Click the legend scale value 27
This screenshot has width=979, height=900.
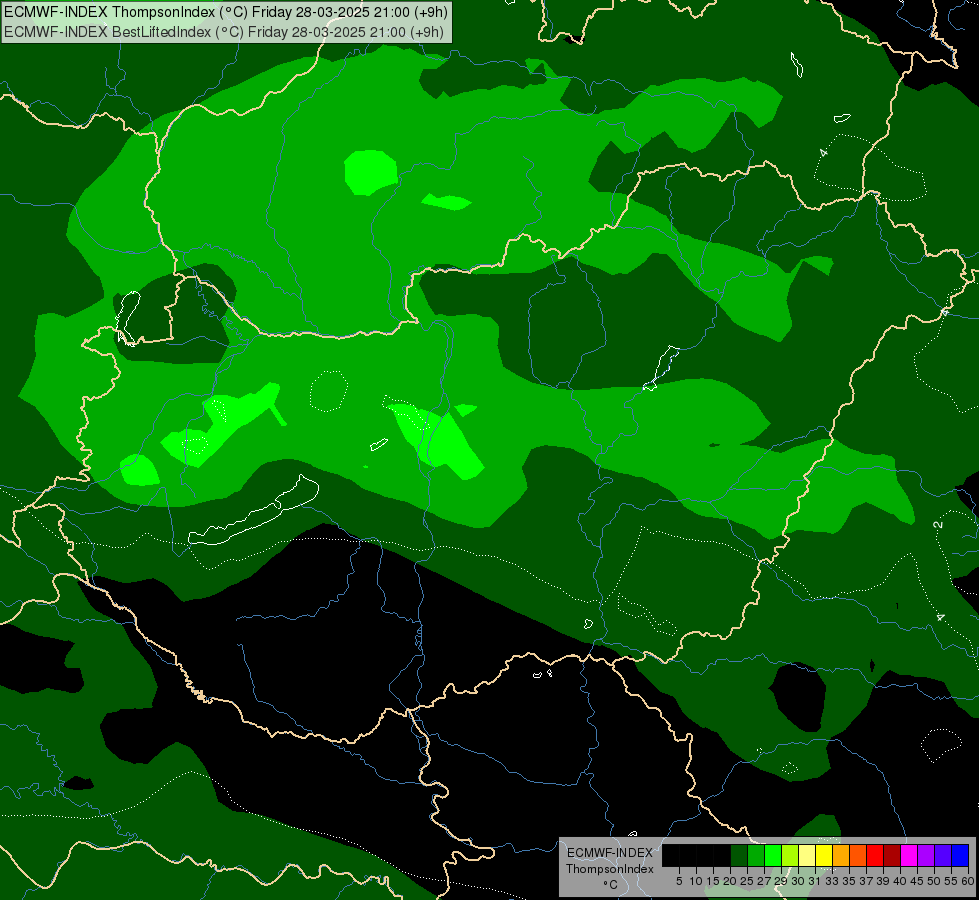click(764, 881)
